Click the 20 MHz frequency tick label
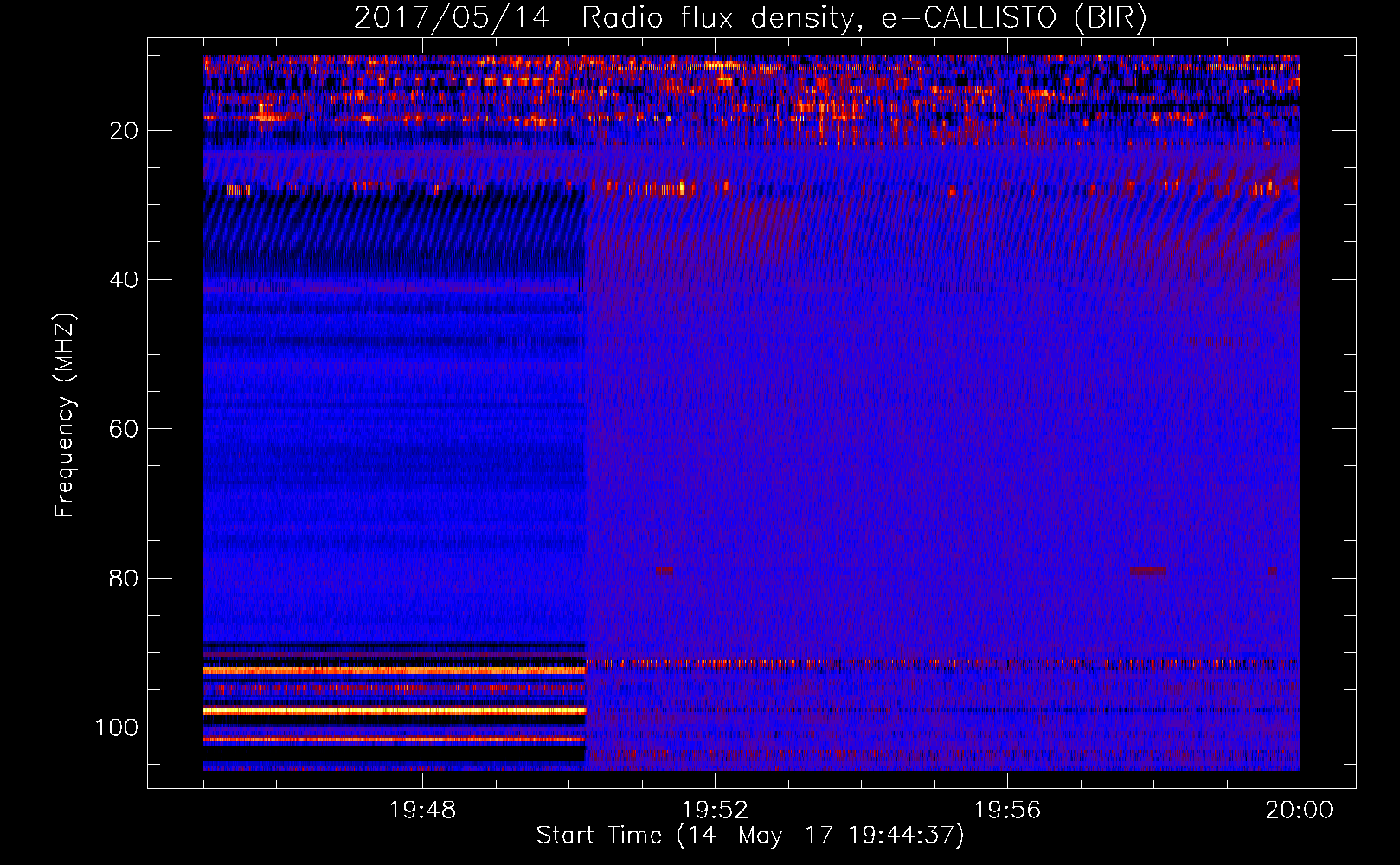The width and height of the screenshot is (1400, 865). click(124, 131)
